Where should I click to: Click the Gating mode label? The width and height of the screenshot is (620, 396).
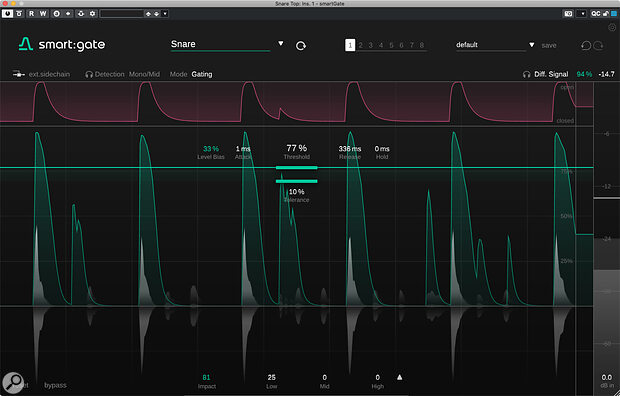pos(202,74)
